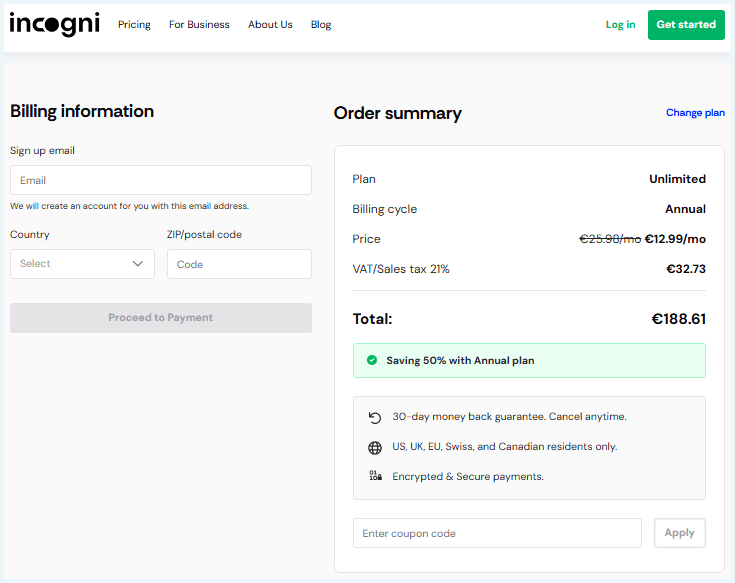Click the 30-day money back guarantee text

509,417
